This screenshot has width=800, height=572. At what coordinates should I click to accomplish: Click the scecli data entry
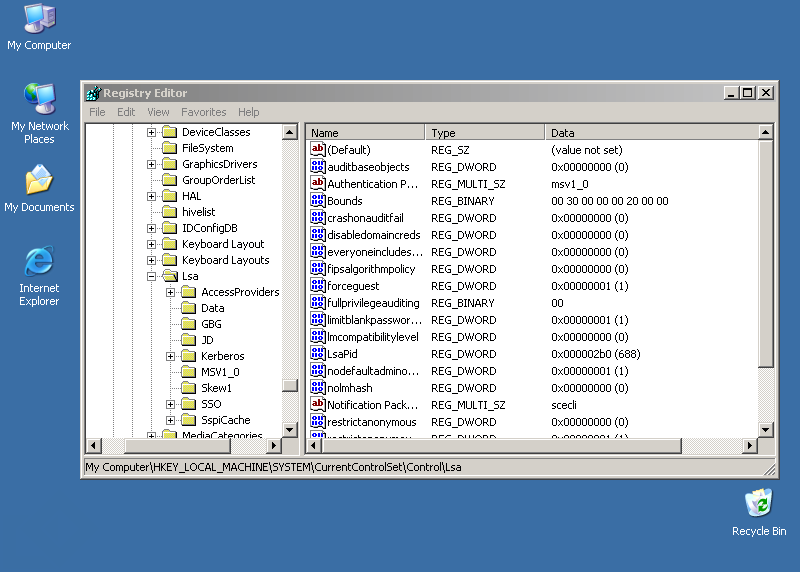564,405
